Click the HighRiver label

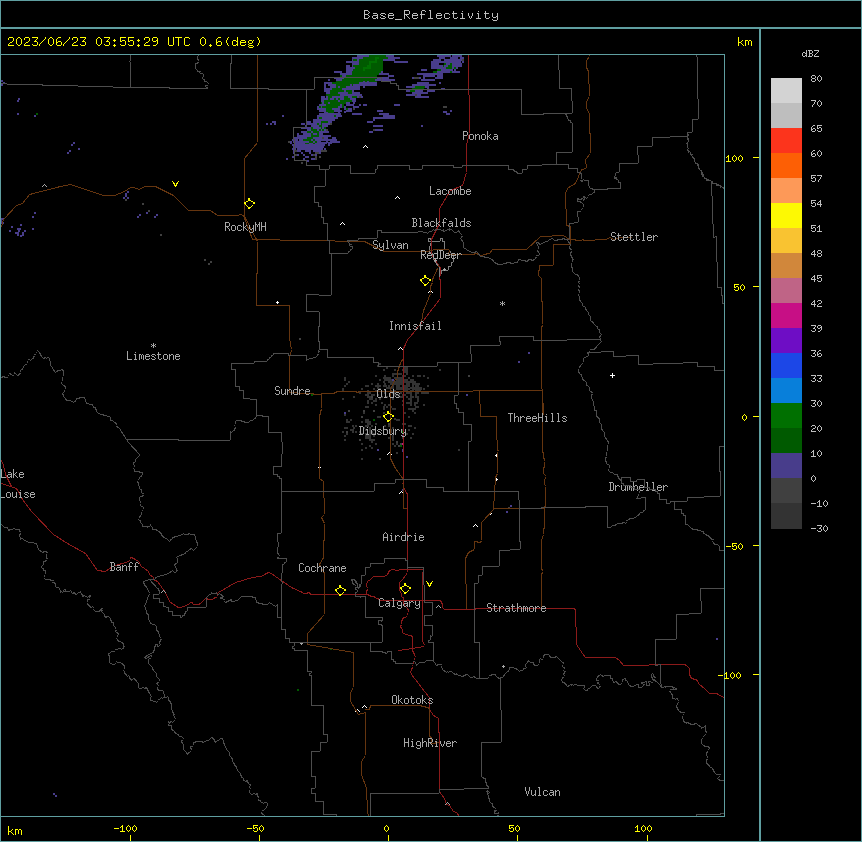[430, 743]
